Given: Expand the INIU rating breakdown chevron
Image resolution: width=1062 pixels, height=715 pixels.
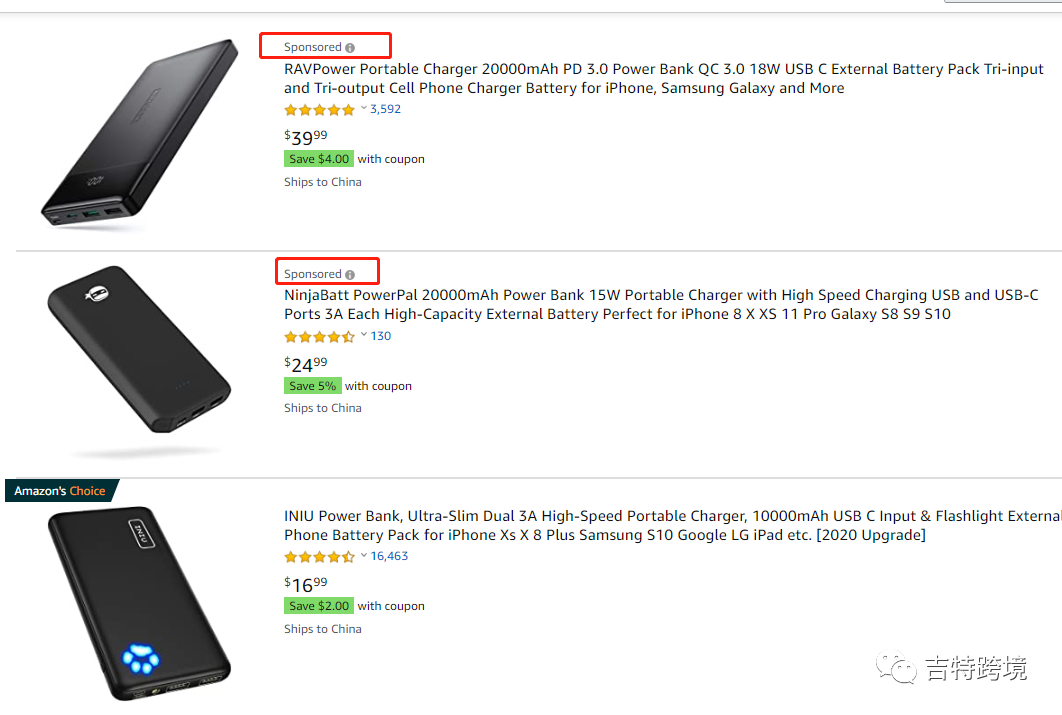Looking at the screenshot, I should pyautogui.click(x=363, y=556).
